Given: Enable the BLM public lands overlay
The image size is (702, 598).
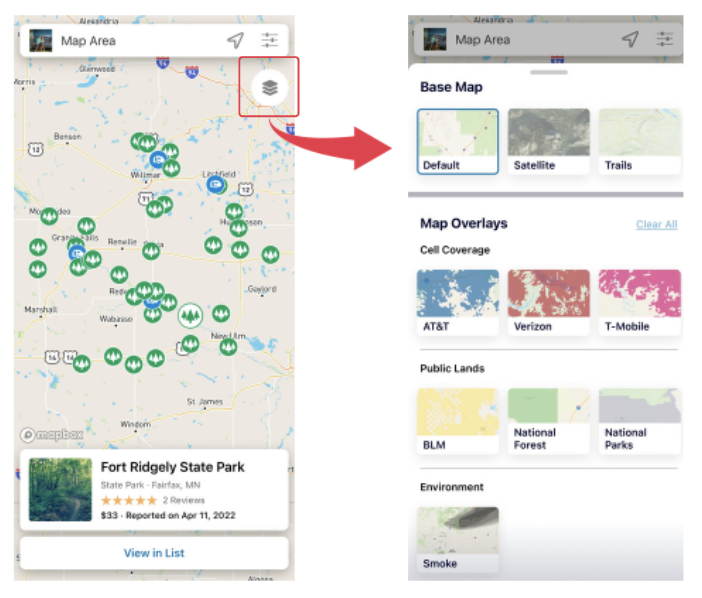Looking at the screenshot, I should (x=458, y=421).
